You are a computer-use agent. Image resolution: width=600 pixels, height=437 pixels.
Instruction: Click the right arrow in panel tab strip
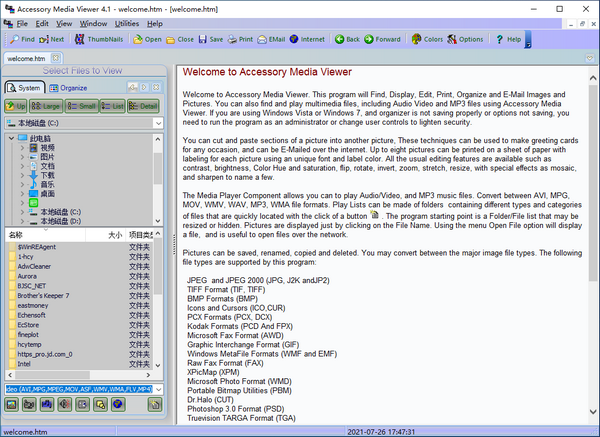click(x=144, y=87)
